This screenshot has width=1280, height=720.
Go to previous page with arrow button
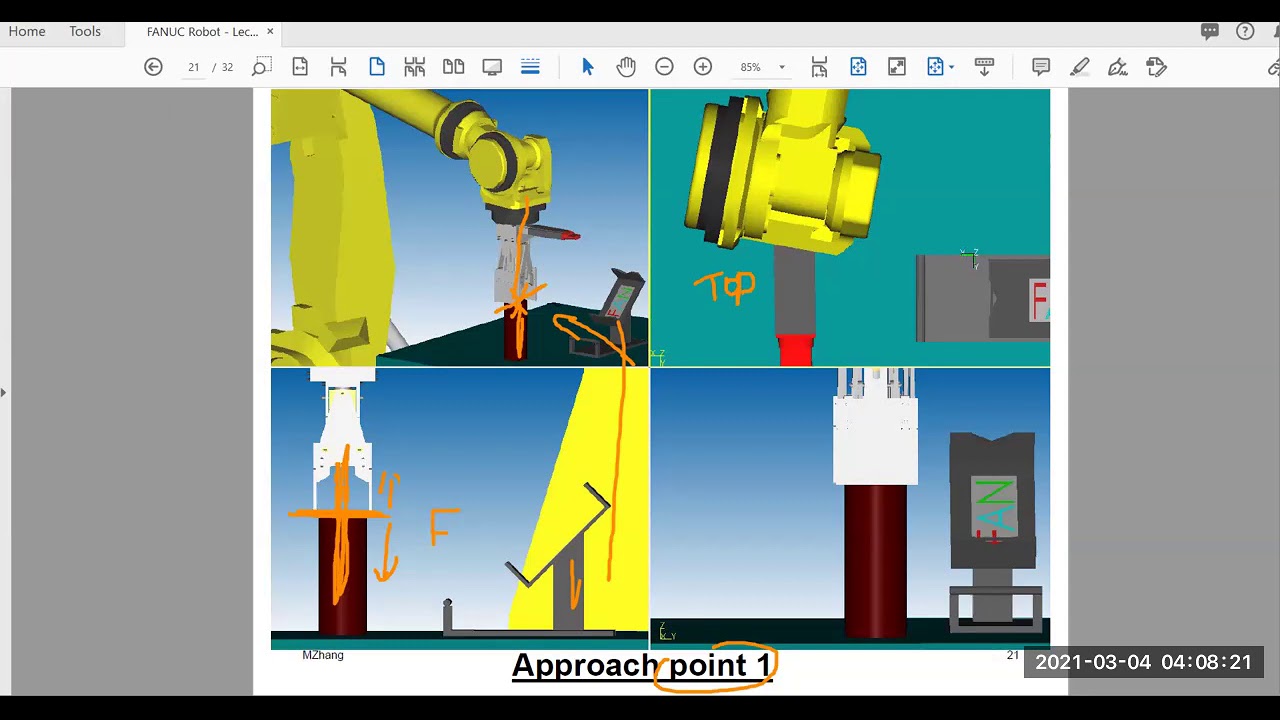153,67
